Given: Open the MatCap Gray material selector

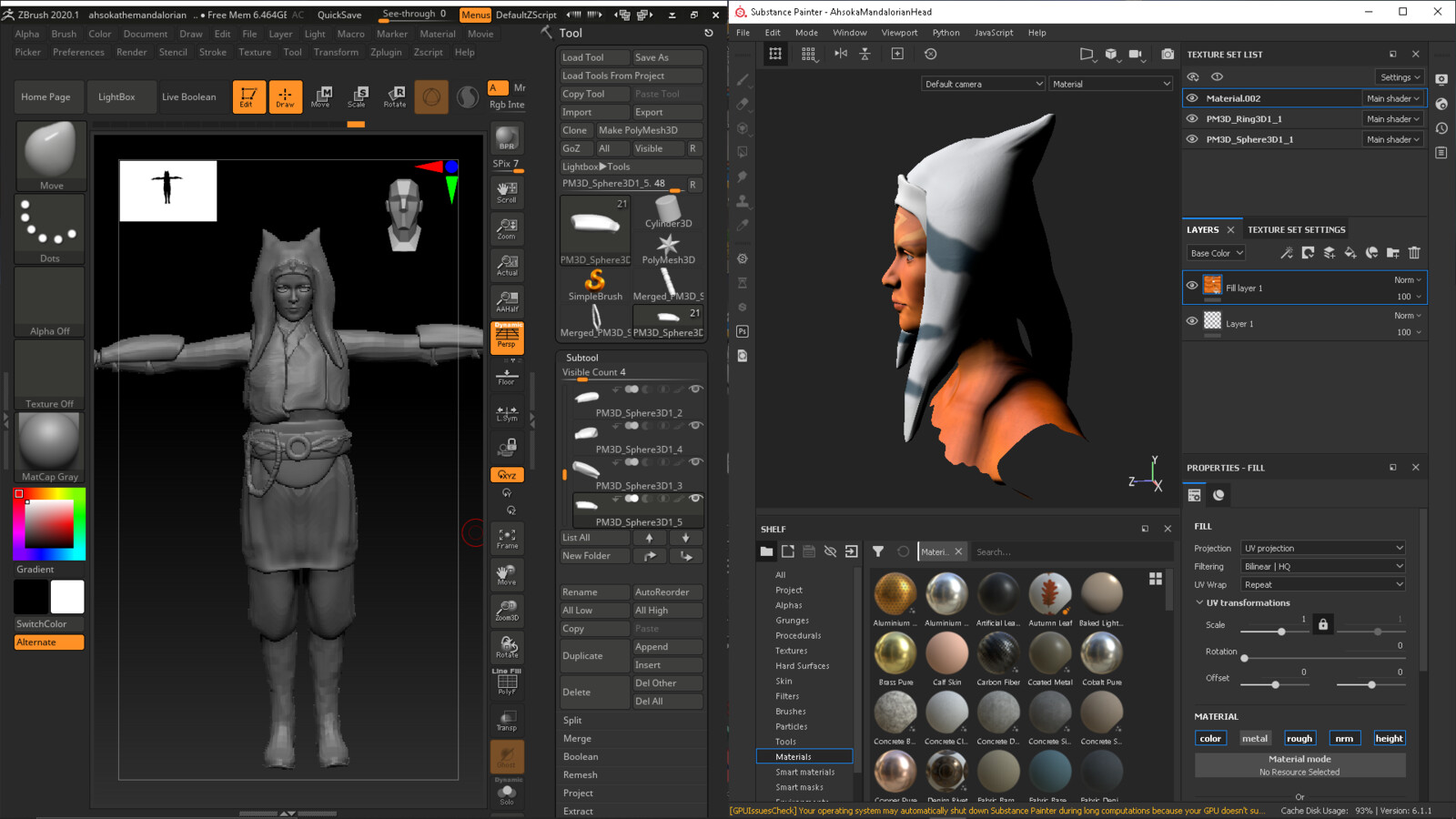Looking at the screenshot, I should pos(50,447).
